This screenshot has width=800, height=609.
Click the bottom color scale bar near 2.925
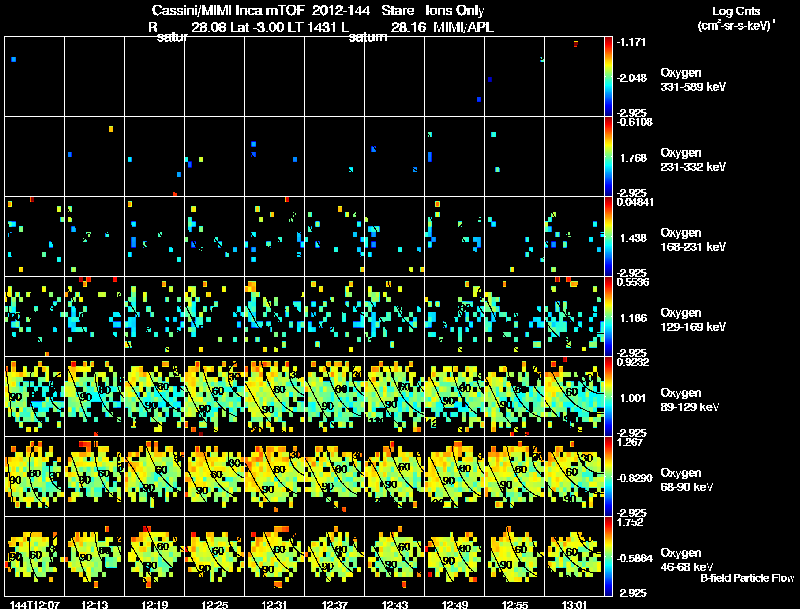[x=608, y=556]
